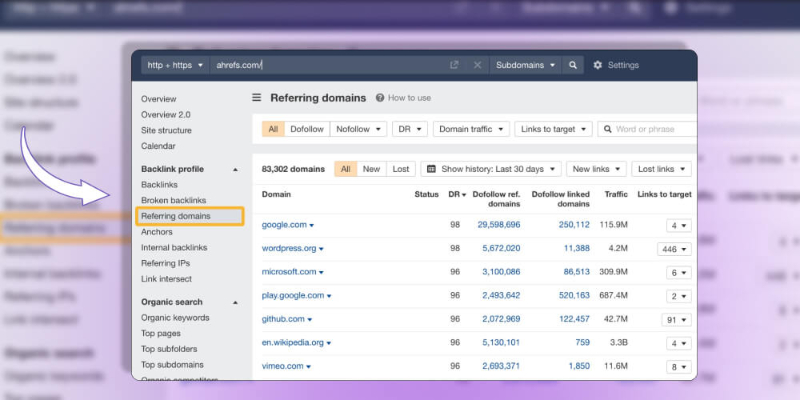Open google.com links to target dropdown (4)
The height and width of the screenshot is (400, 800).
679,226
